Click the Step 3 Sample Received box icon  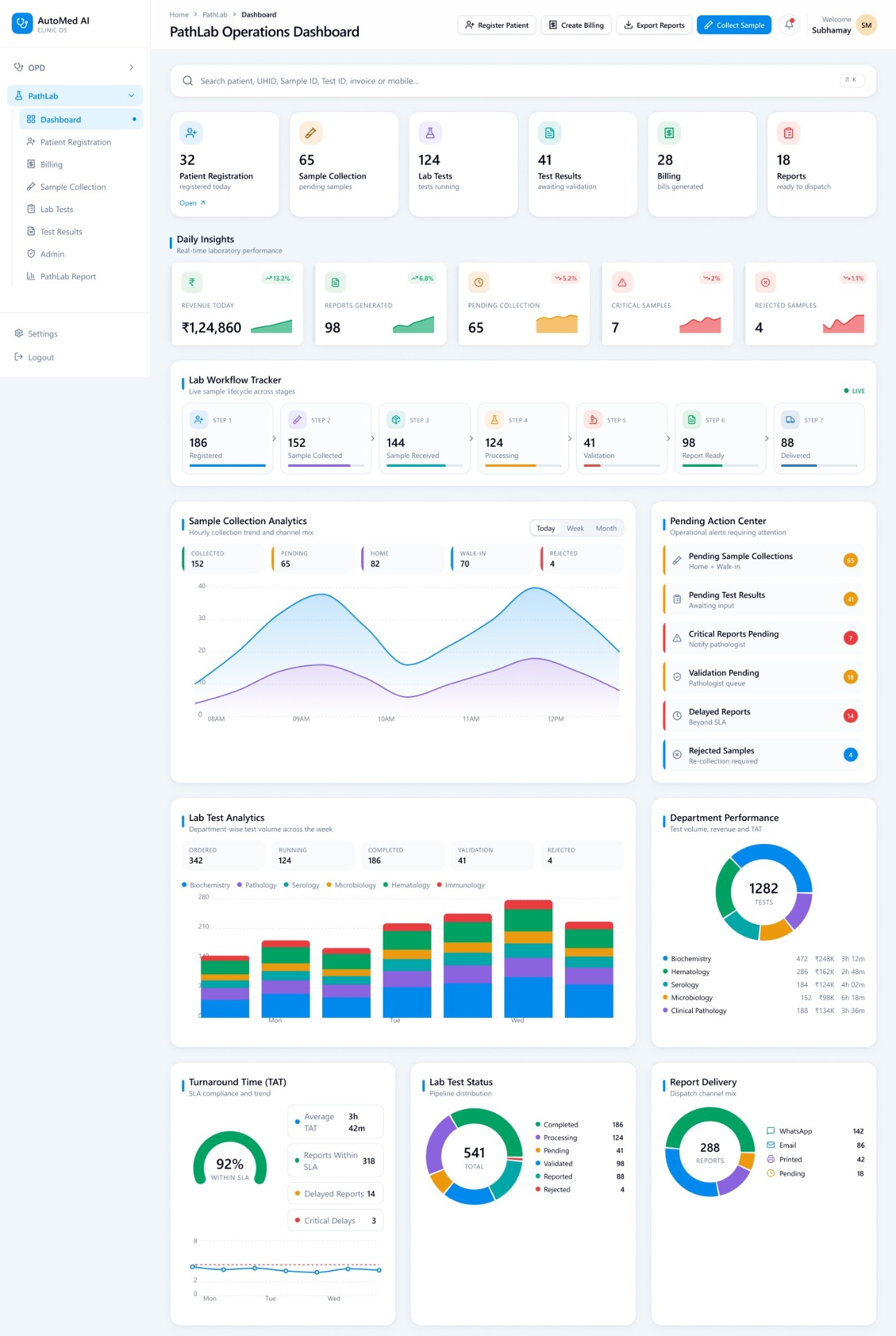[x=396, y=420]
